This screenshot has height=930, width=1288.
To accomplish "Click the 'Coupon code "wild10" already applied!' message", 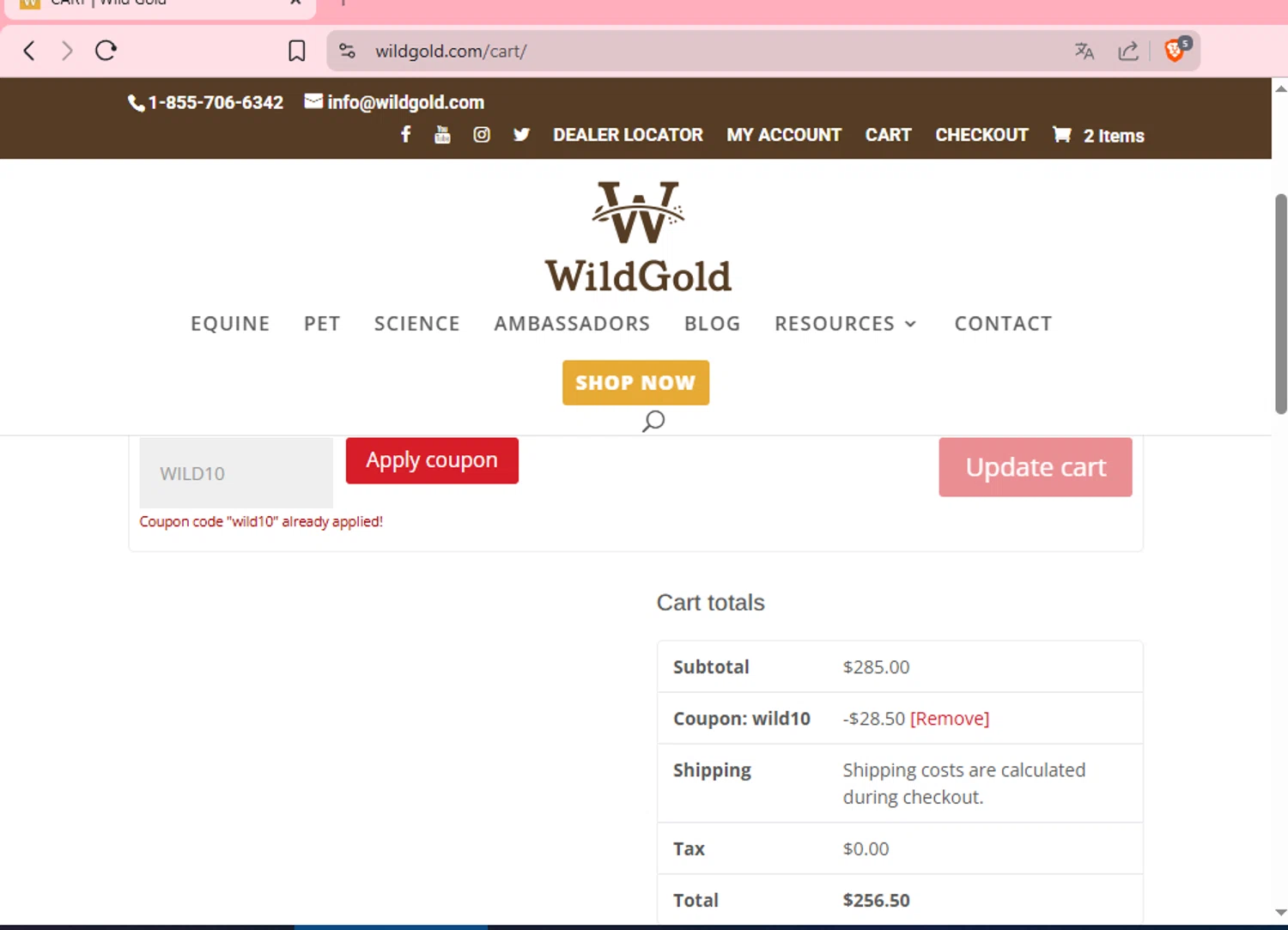I will click(x=261, y=521).
